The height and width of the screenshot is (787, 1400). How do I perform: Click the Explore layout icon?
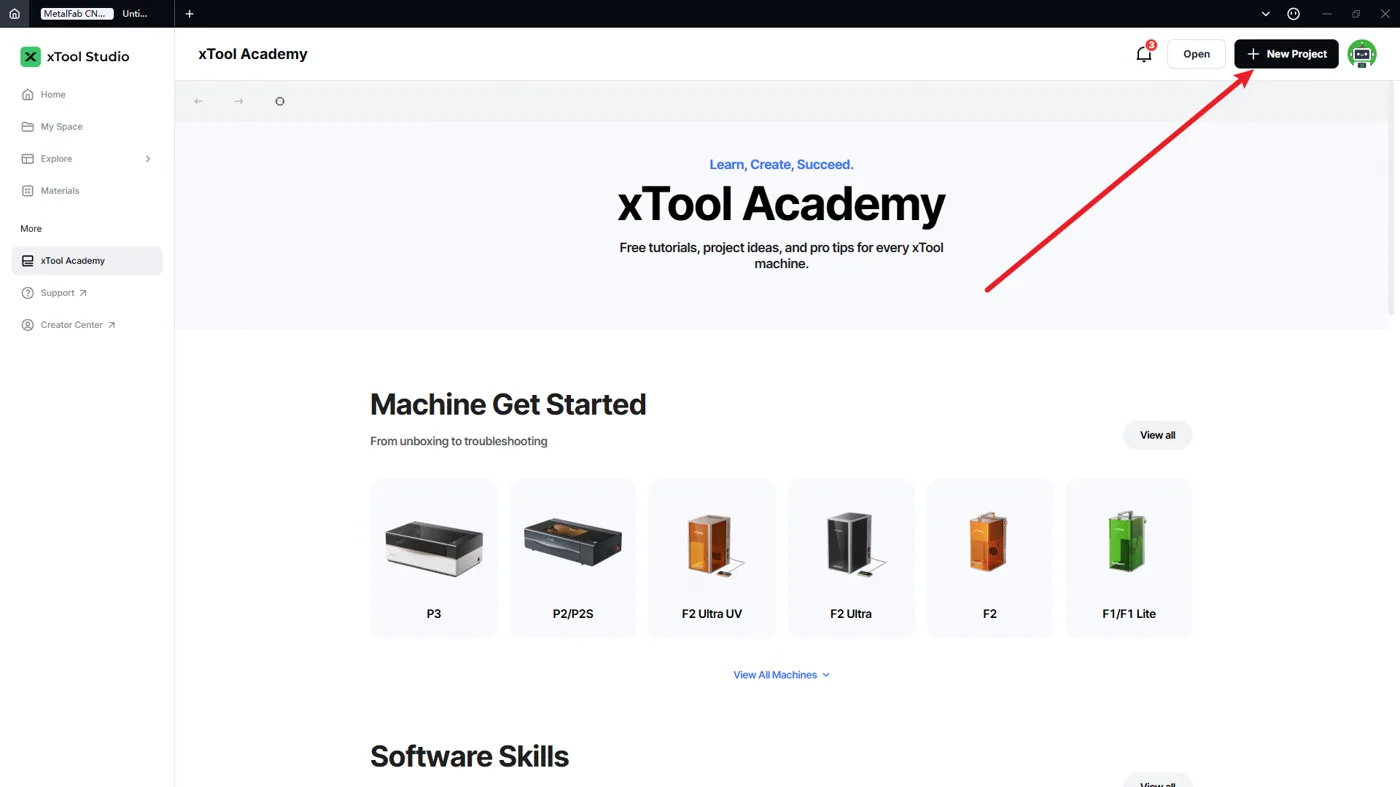tap(28, 159)
